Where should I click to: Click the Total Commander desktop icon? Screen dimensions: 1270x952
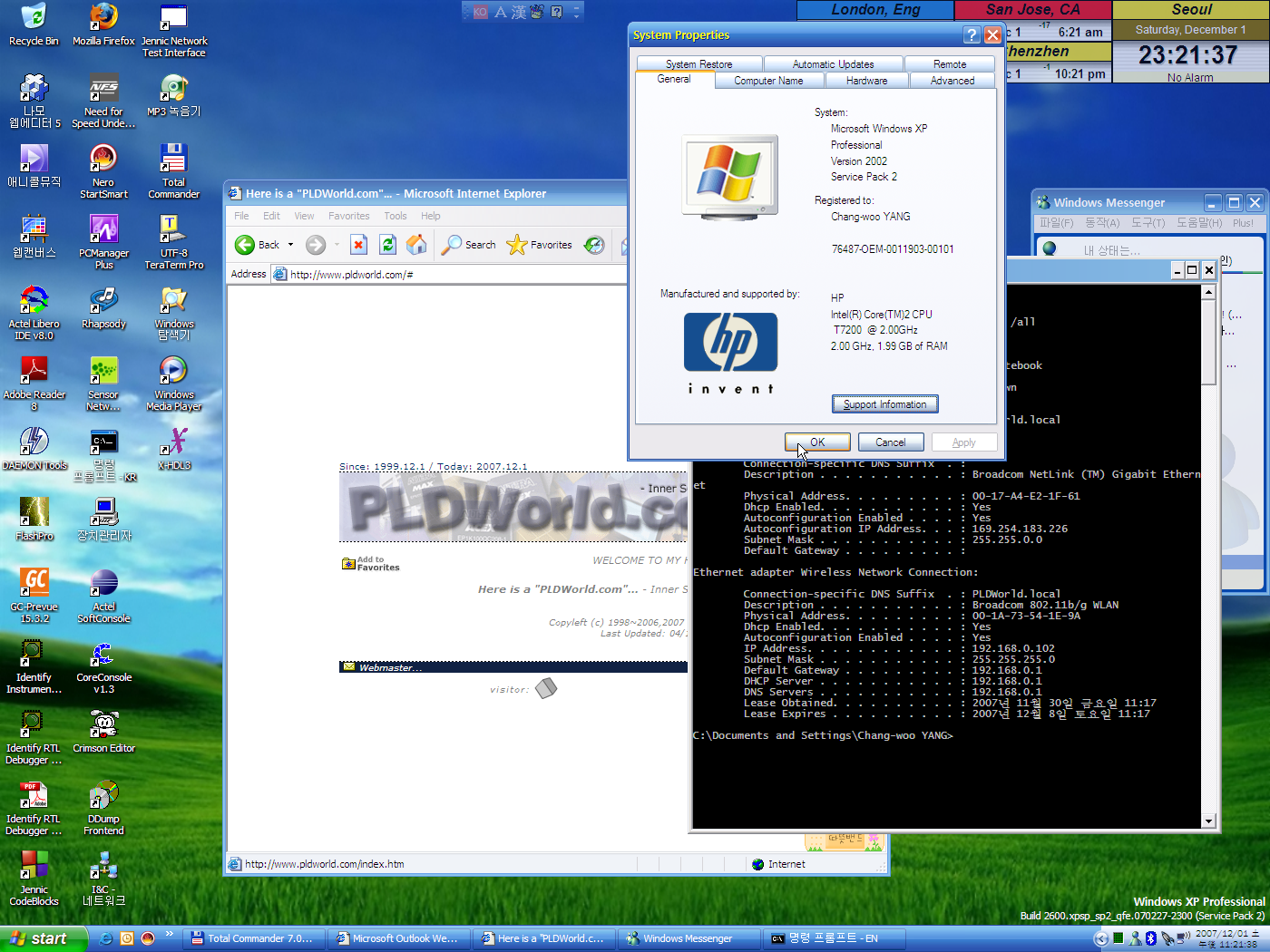[x=173, y=170]
